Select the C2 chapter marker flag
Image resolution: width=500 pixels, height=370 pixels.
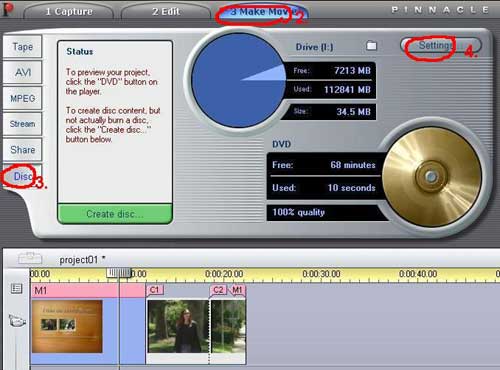218,290
